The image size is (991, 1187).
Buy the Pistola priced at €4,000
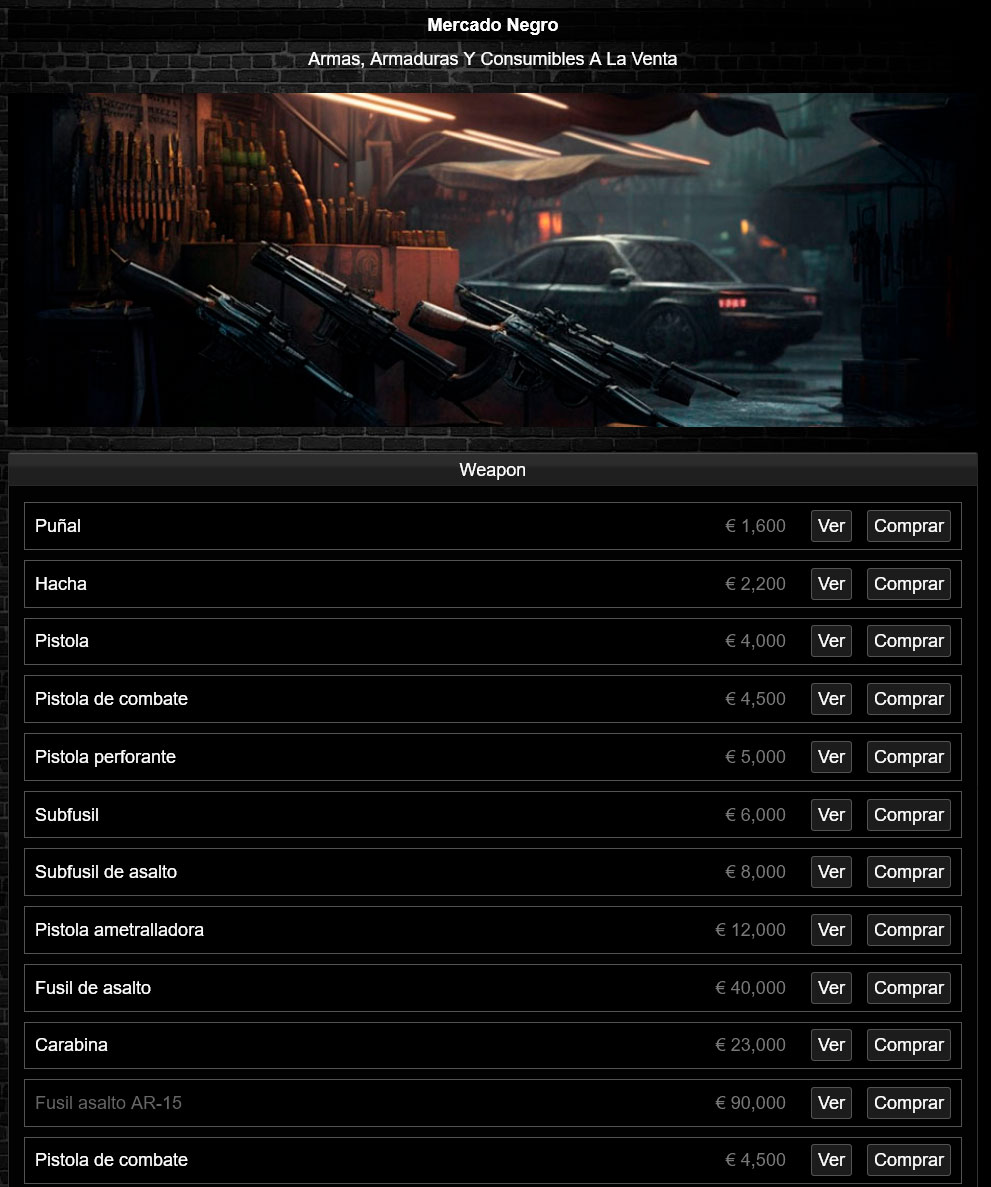point(908,641)
